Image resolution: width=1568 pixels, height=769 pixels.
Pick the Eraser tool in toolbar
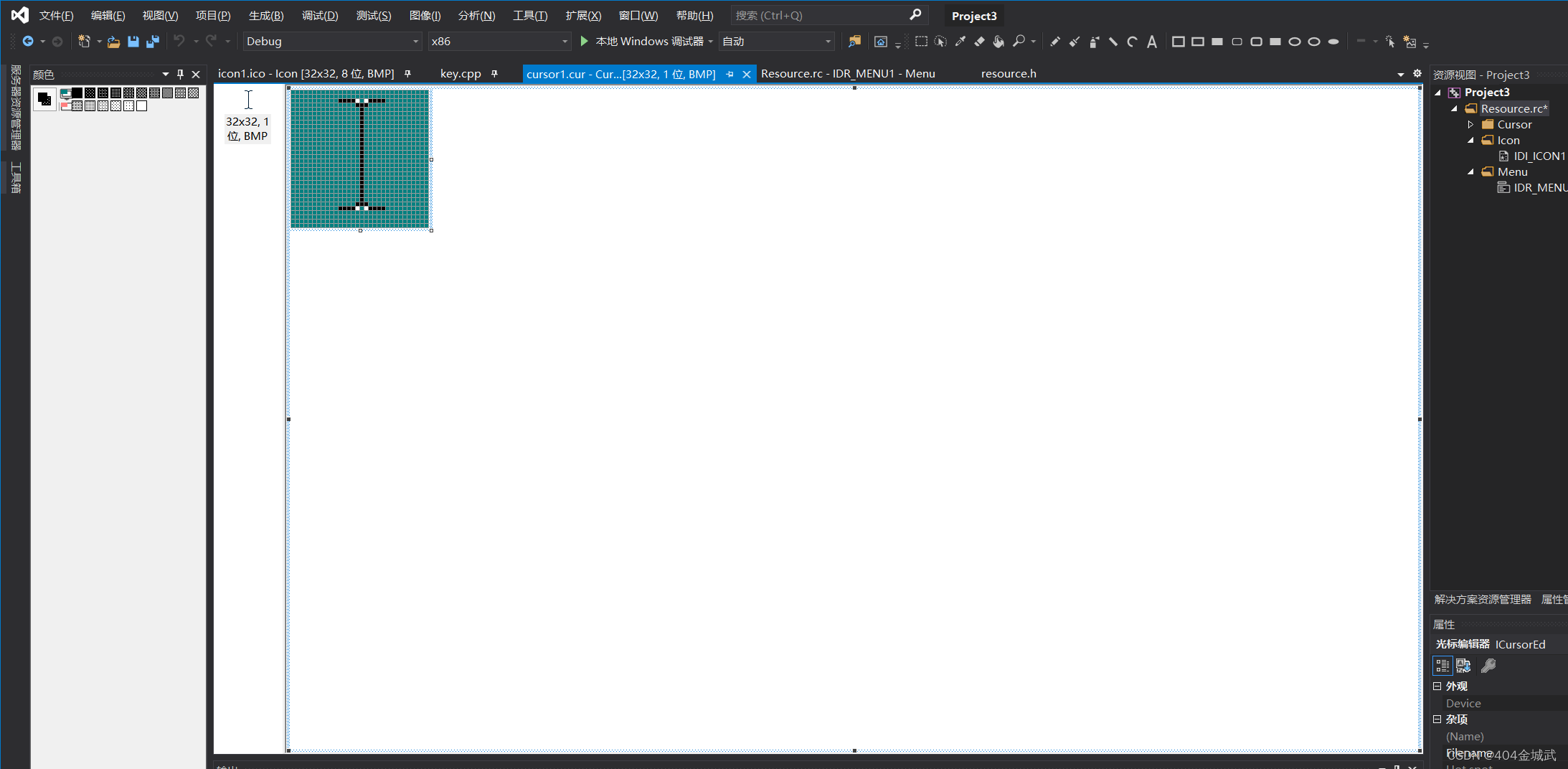(x=979, y=42)
